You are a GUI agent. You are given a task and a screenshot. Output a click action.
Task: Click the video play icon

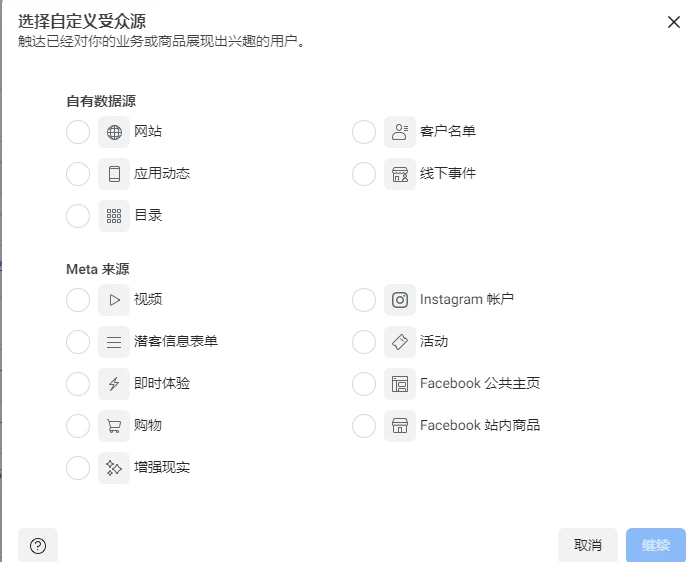click(x=114, y=300)
